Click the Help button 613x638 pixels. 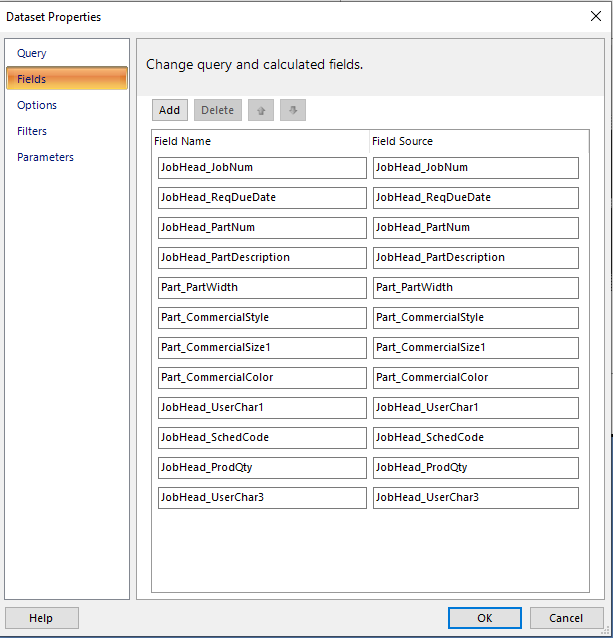[x=41, y=618]
